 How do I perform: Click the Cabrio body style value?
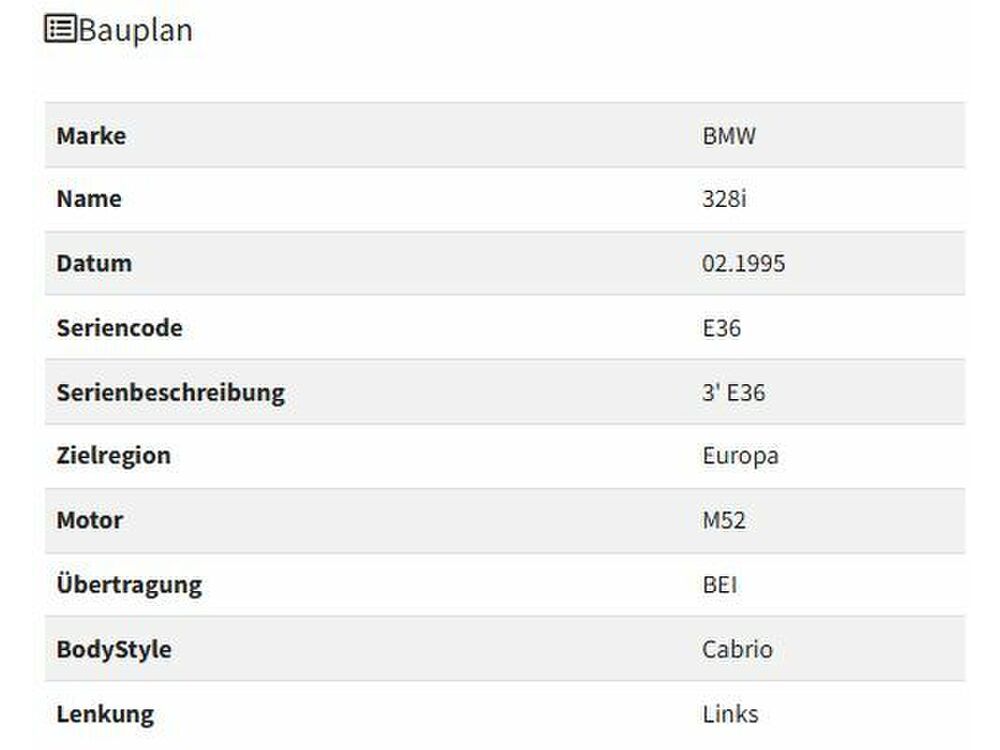(x=737, y=649)
